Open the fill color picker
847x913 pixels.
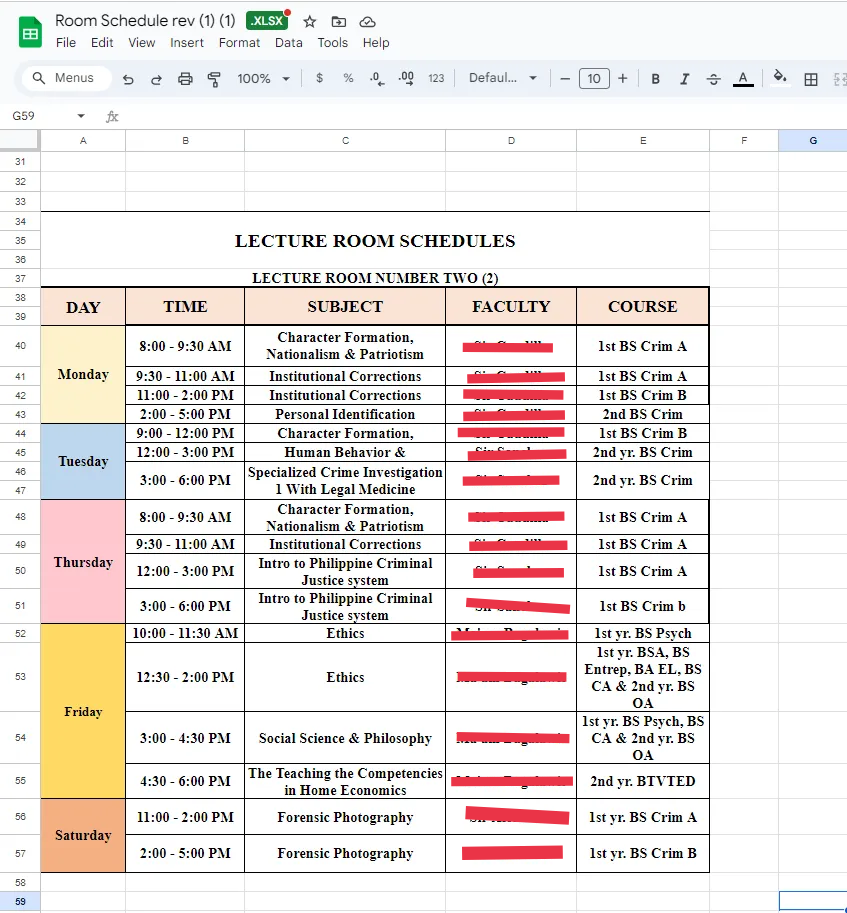point(780,77)
